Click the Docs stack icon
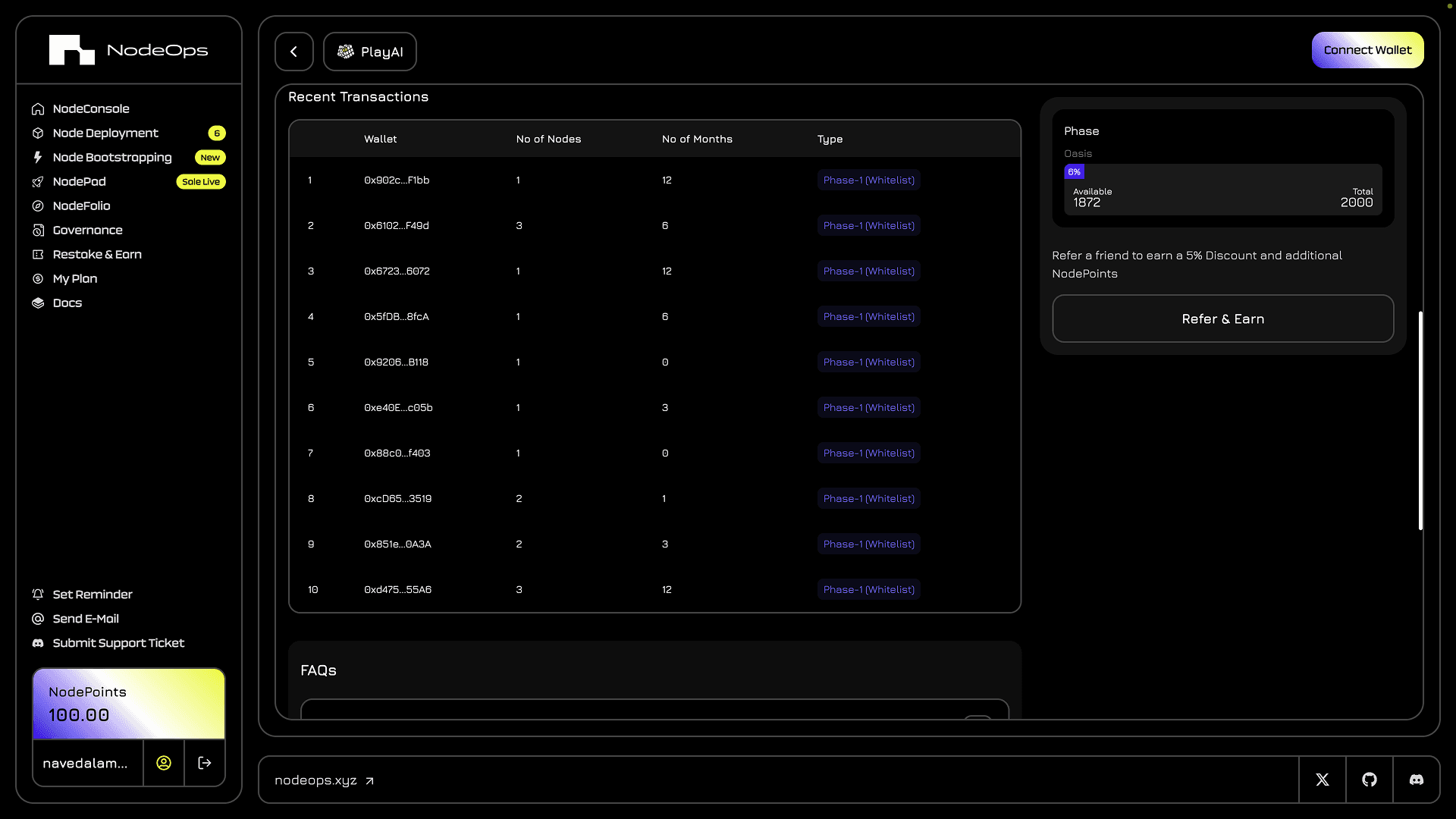This screenshot has height=819, width=1456. coord(38,303)
